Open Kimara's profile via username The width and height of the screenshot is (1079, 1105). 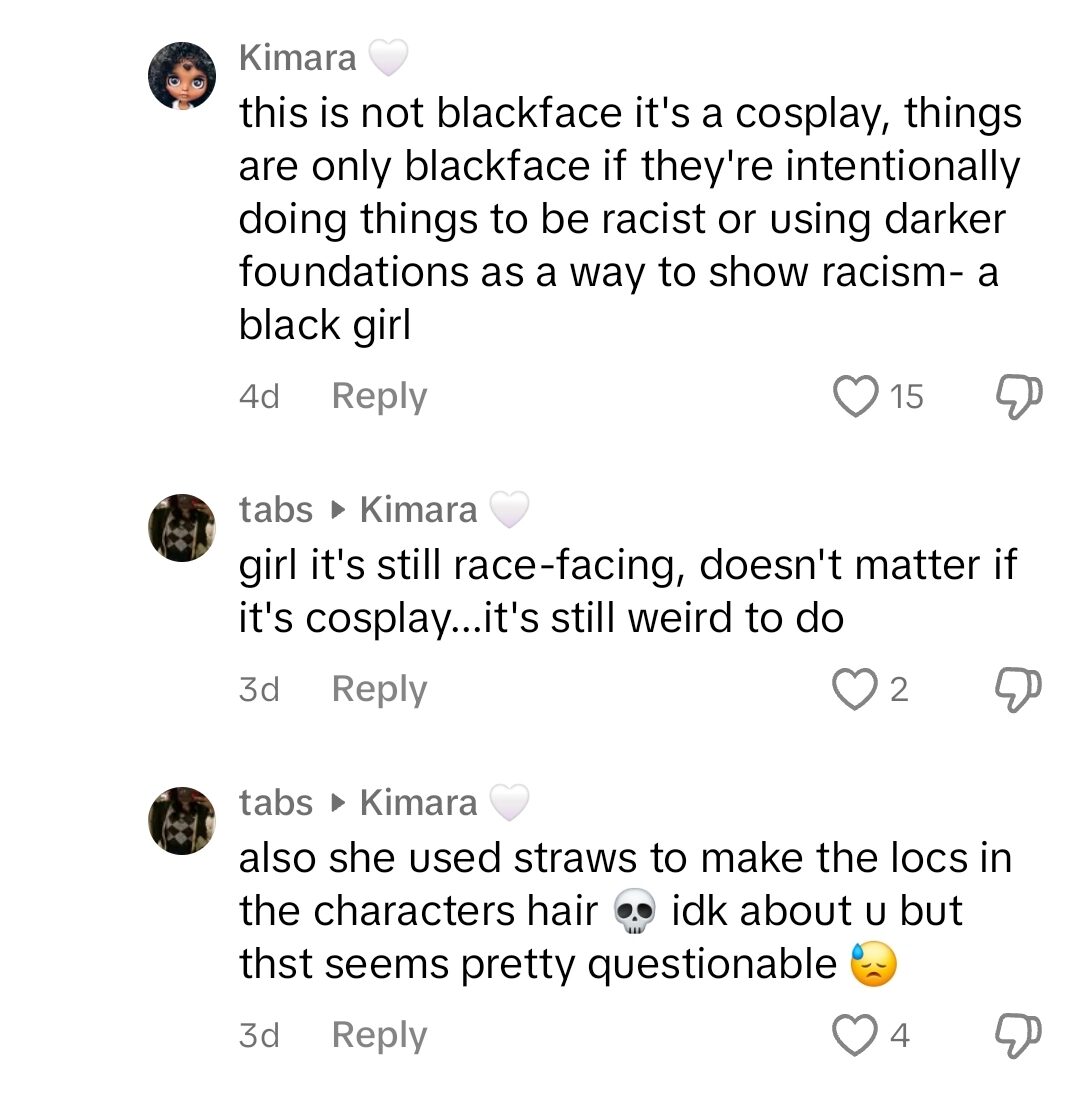[297, 57]
